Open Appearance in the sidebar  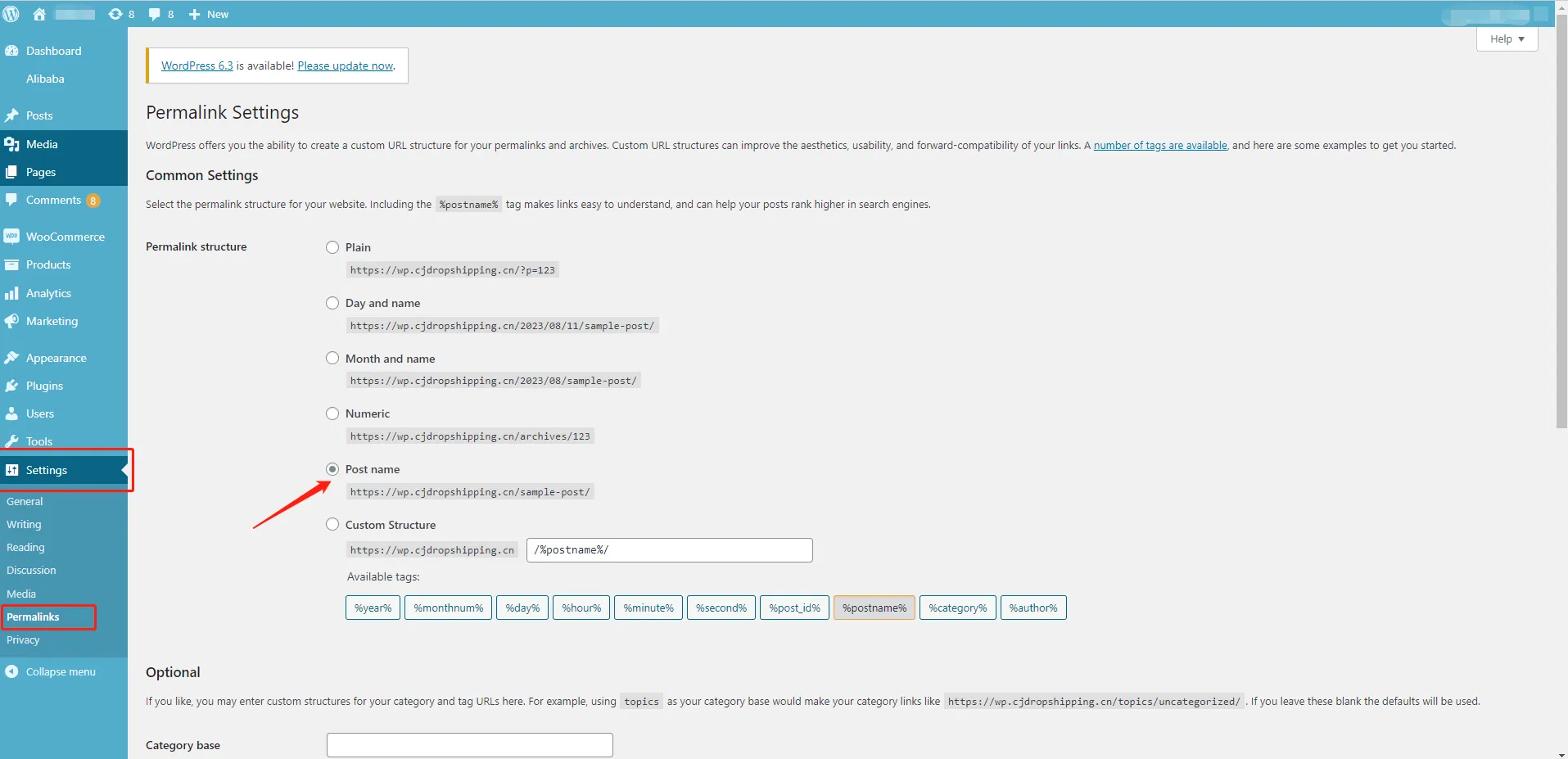pyautogui.click(x=56, y=358)
